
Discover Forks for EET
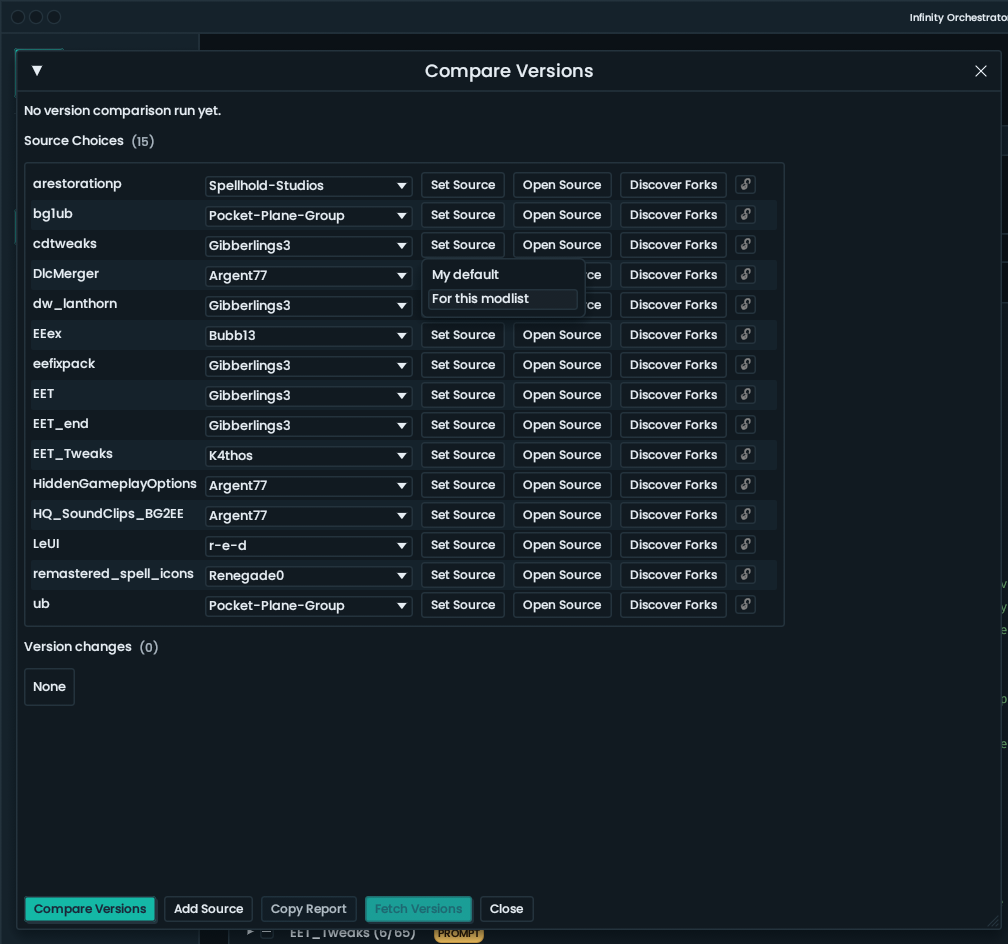673,395
